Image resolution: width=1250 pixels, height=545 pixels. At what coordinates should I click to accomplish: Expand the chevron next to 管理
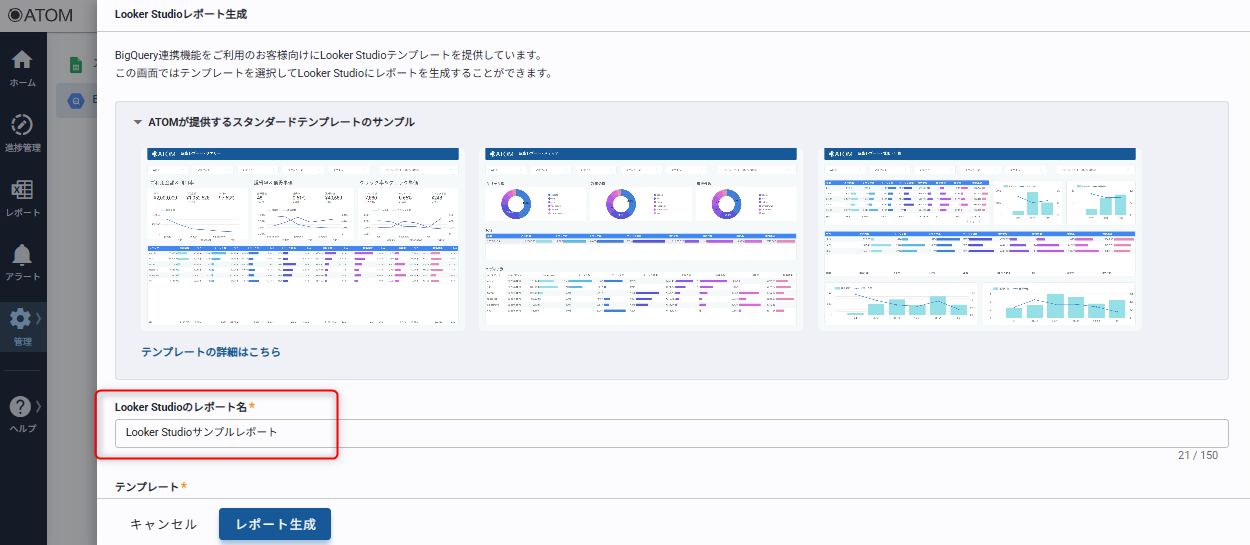pyautogui.click(x=39, y=319)
